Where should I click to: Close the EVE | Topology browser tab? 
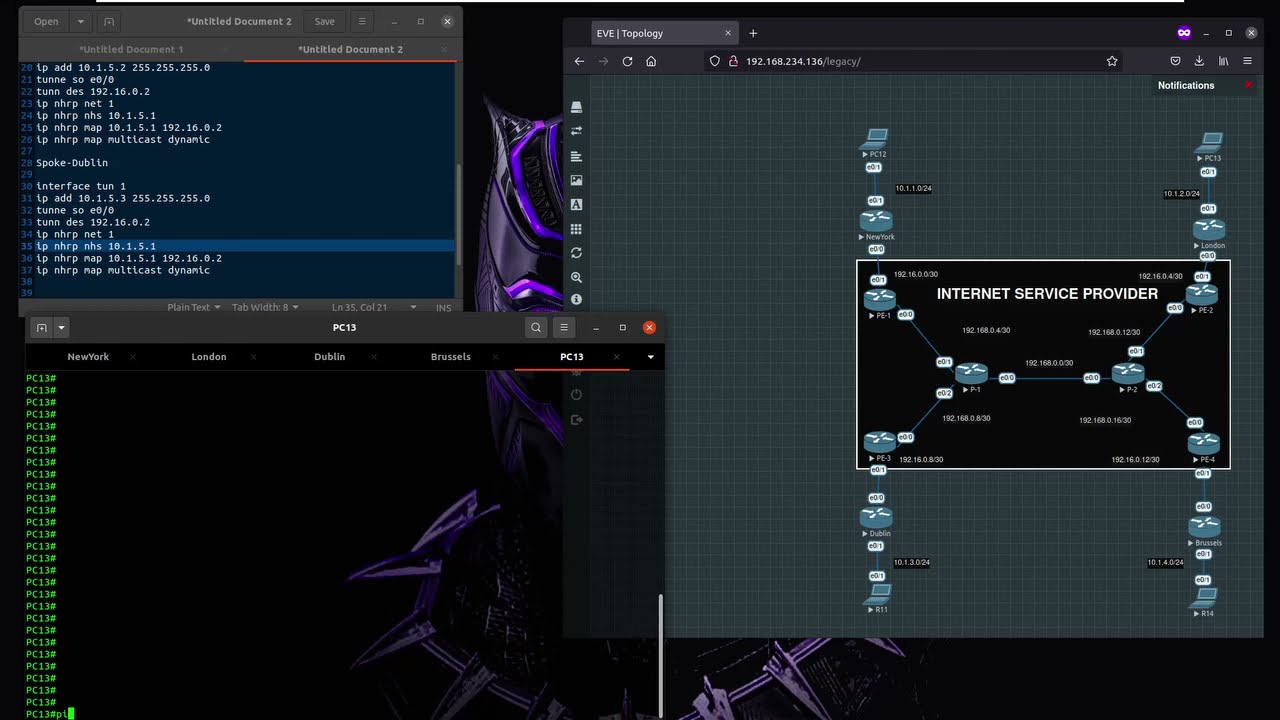coord(728,33)
